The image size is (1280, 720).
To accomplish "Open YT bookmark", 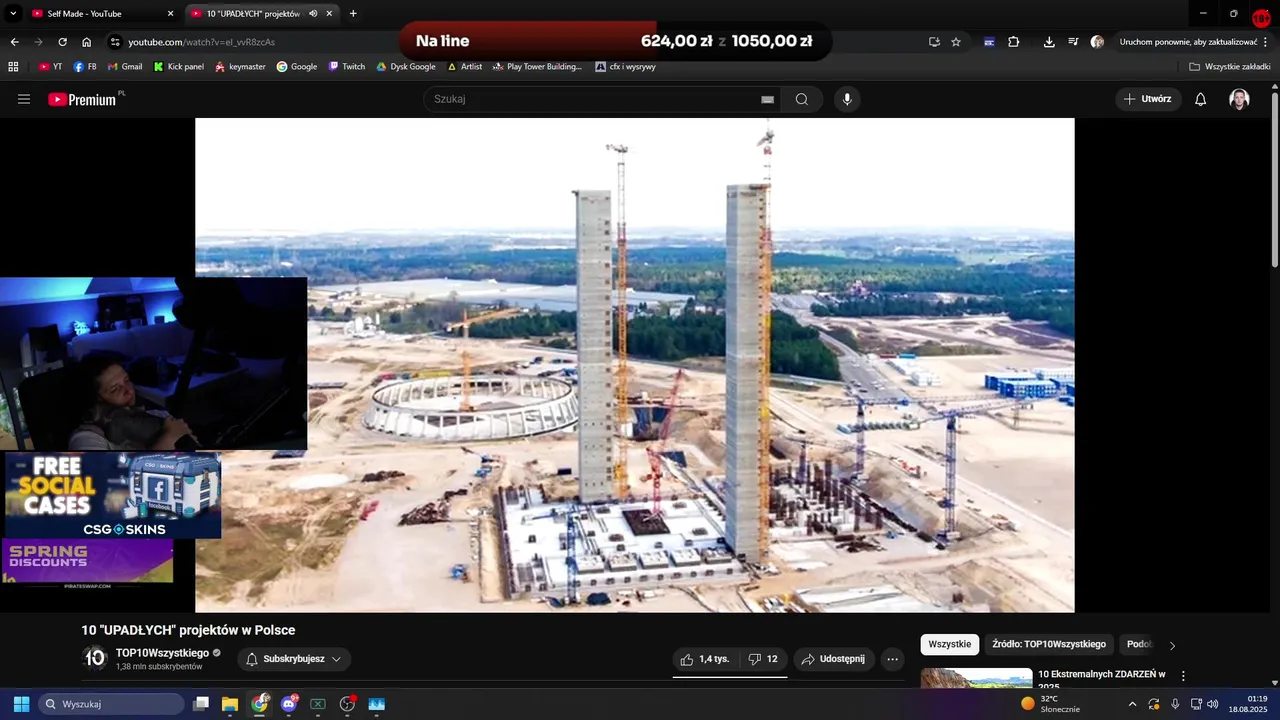I will [50, 67].
